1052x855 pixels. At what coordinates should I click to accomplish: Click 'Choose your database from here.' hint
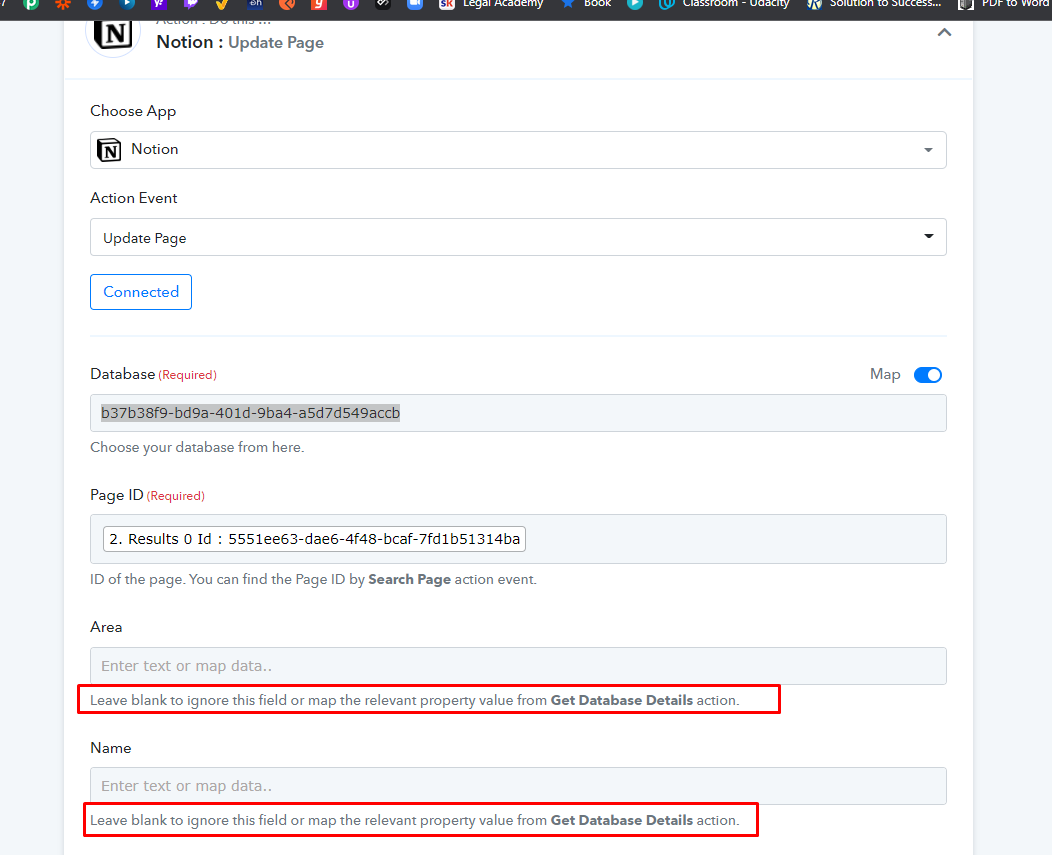point(197,447)
